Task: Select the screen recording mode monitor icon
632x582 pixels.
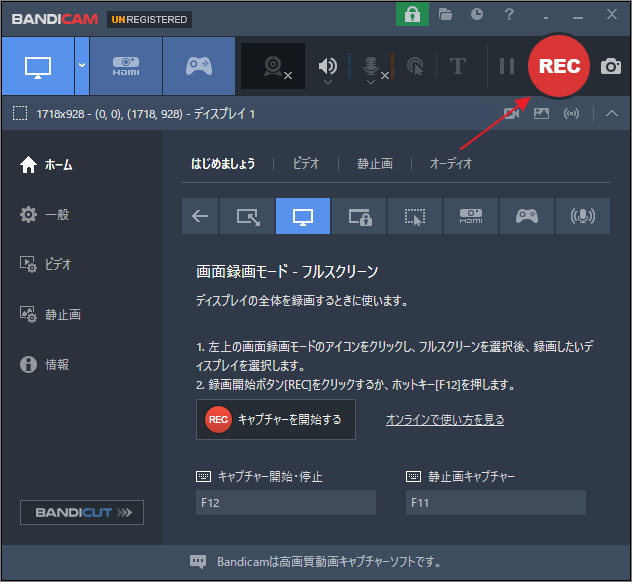Action: (x=38, y=67)
